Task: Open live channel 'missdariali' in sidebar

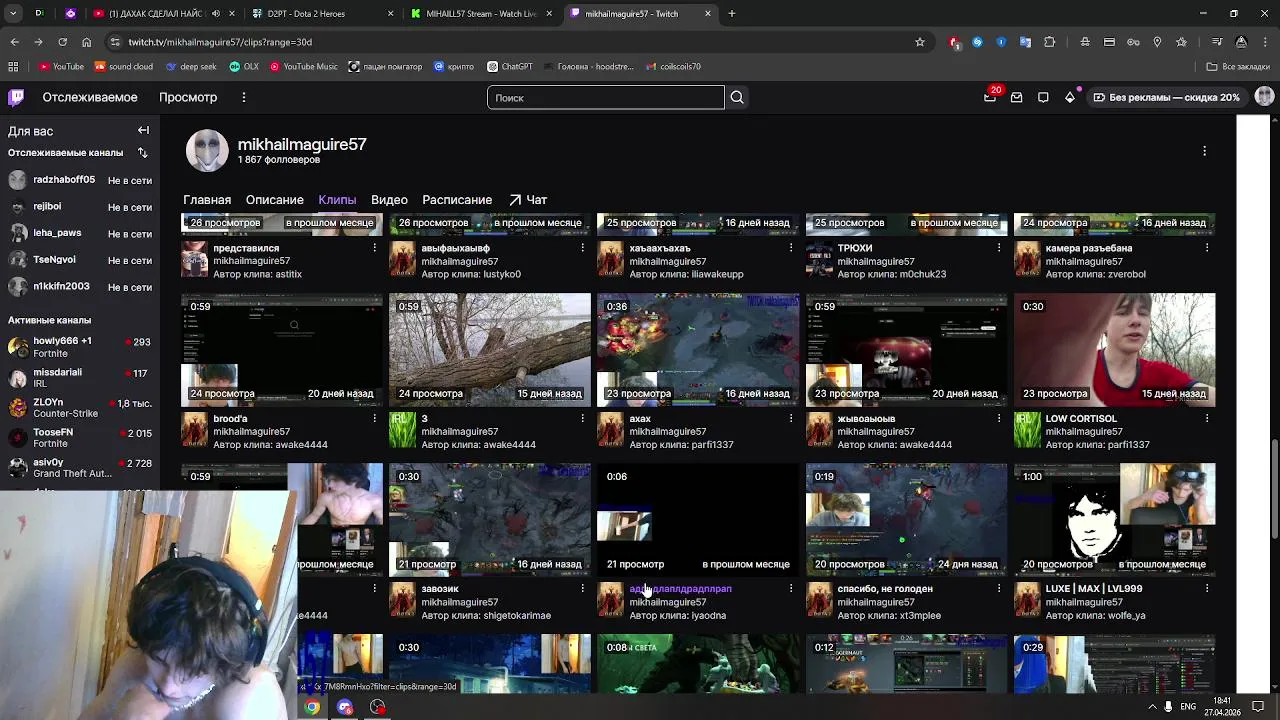Action: pos(80,377)
